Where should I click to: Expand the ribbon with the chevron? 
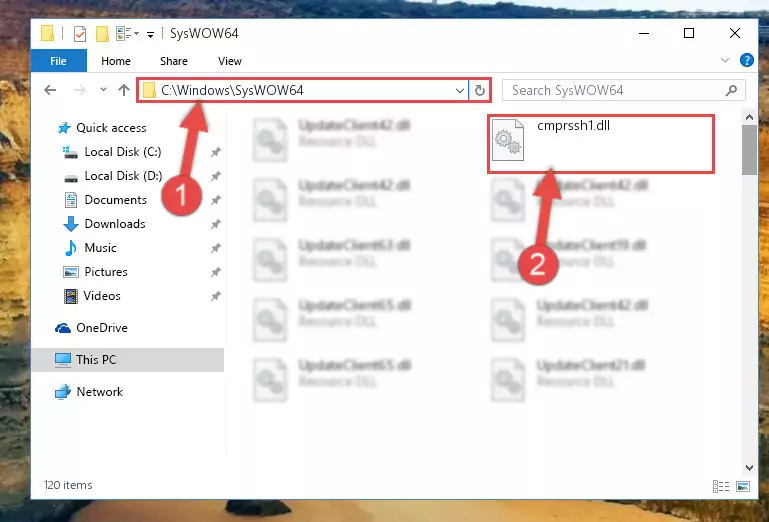(724, 60)
